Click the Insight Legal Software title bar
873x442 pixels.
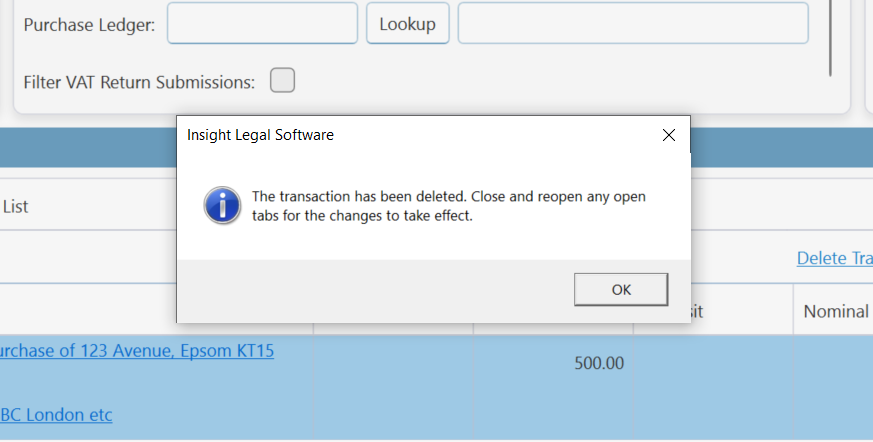click(418, 135)
